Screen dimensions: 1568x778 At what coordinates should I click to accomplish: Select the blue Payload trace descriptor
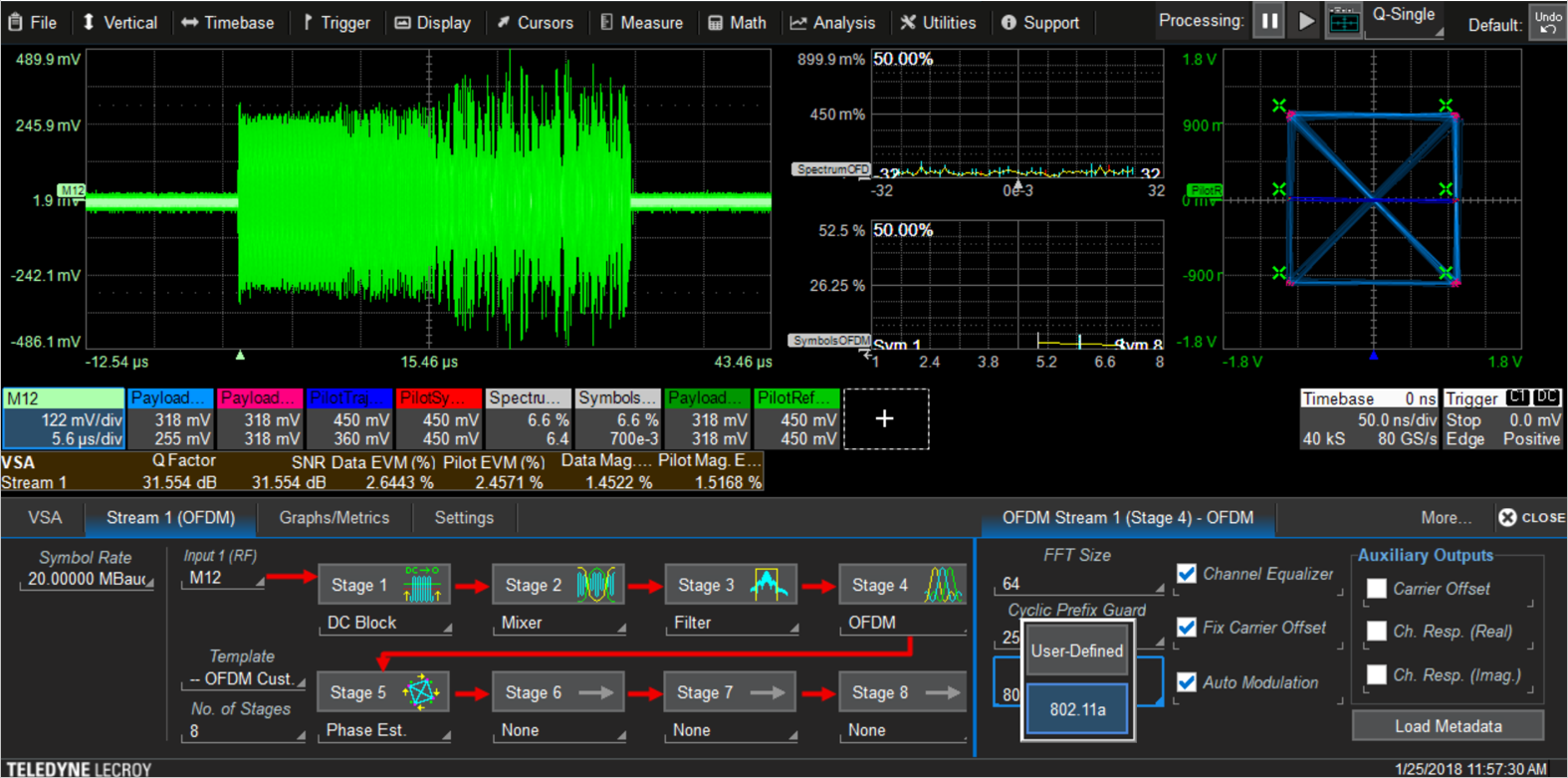point(170,419)
